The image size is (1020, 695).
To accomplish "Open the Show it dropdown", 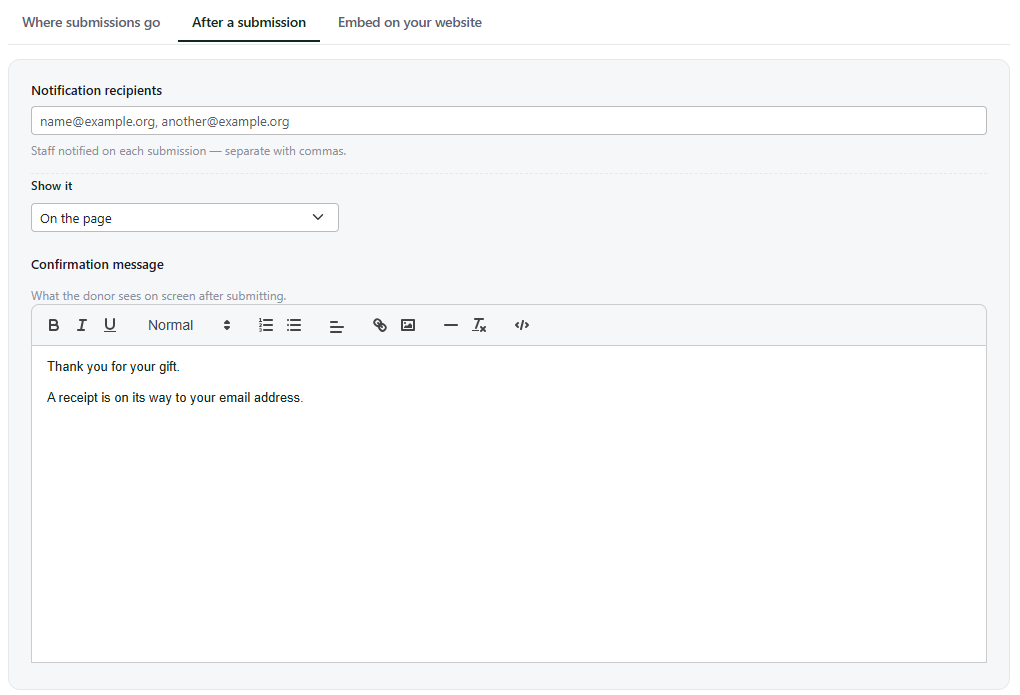I will [x=185, y=218].
